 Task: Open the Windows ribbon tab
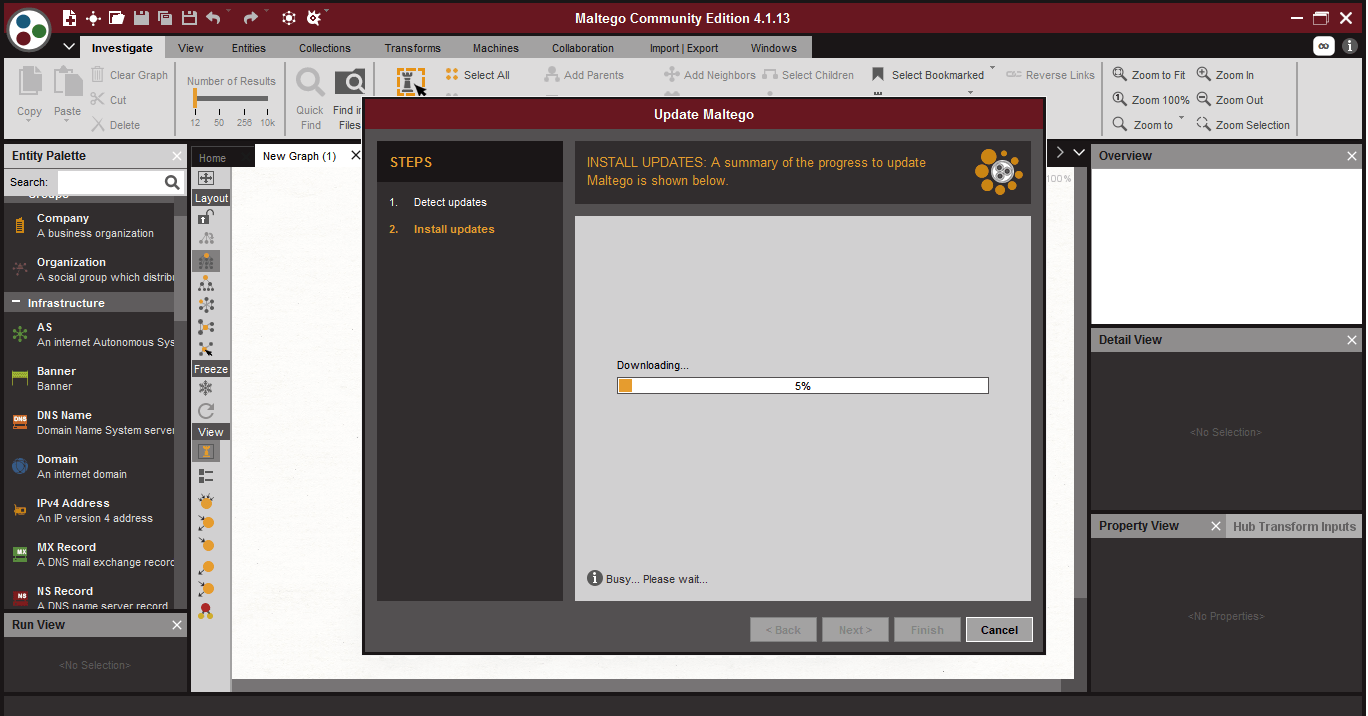[x=774, y=48]
